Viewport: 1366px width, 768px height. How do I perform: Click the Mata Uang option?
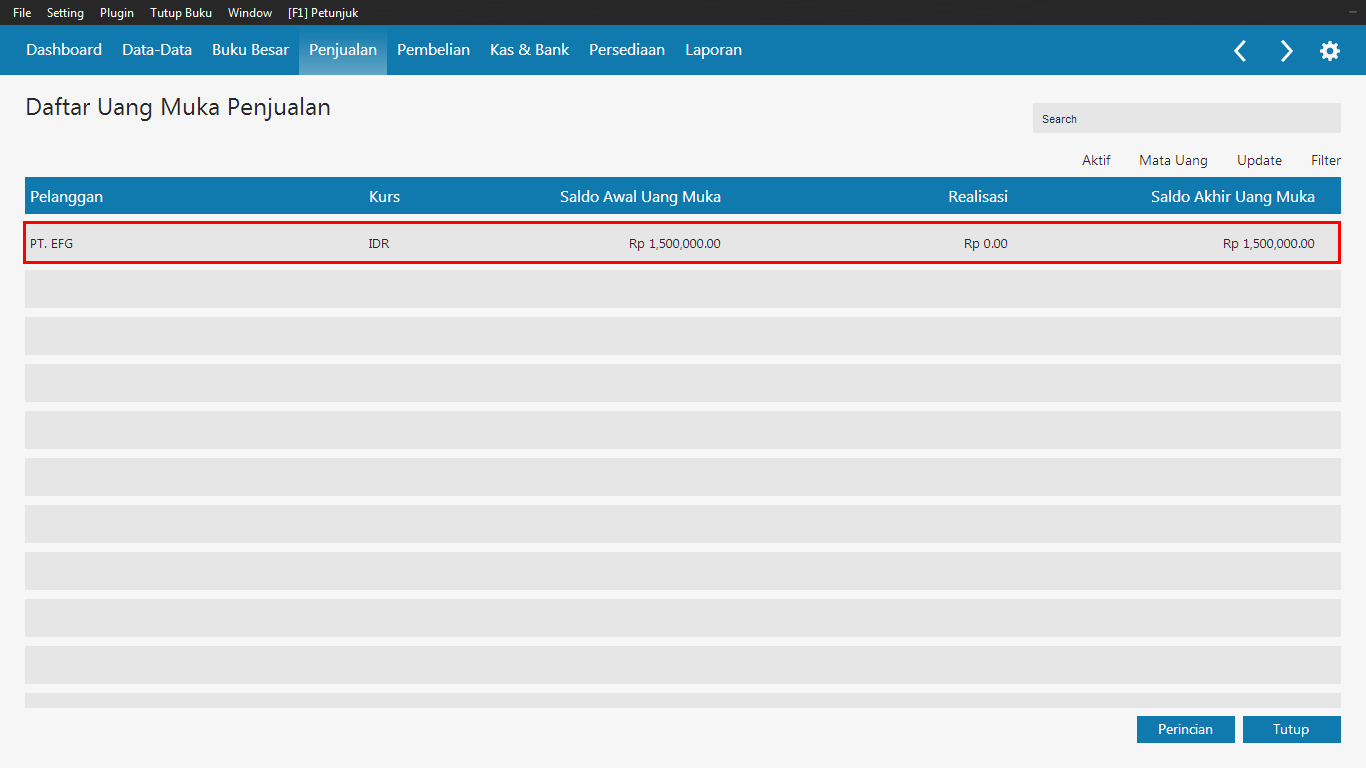click(x=1173, y=160)
